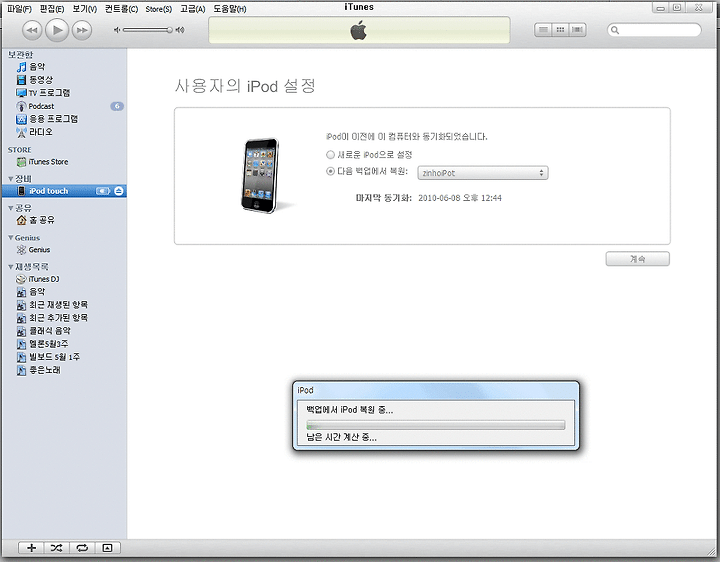Open Genius in sidebar
This screenshot has width=720, height=562.
pos(64,250)
